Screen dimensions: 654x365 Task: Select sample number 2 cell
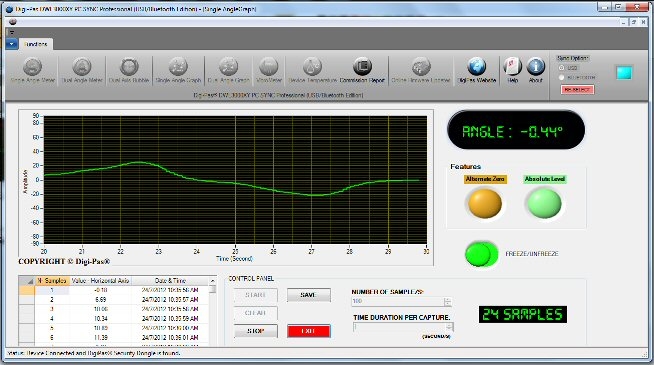(x=52, y=300)
